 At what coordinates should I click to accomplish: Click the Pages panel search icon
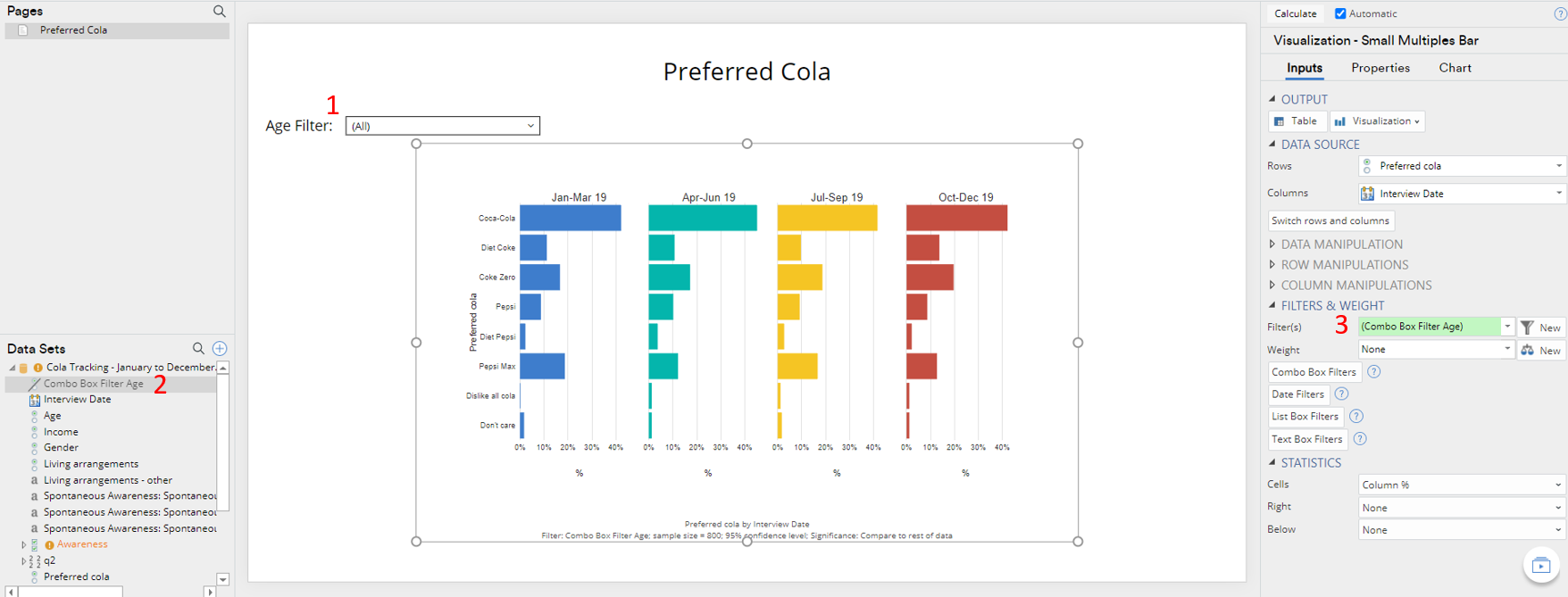(x=219, y=12)
